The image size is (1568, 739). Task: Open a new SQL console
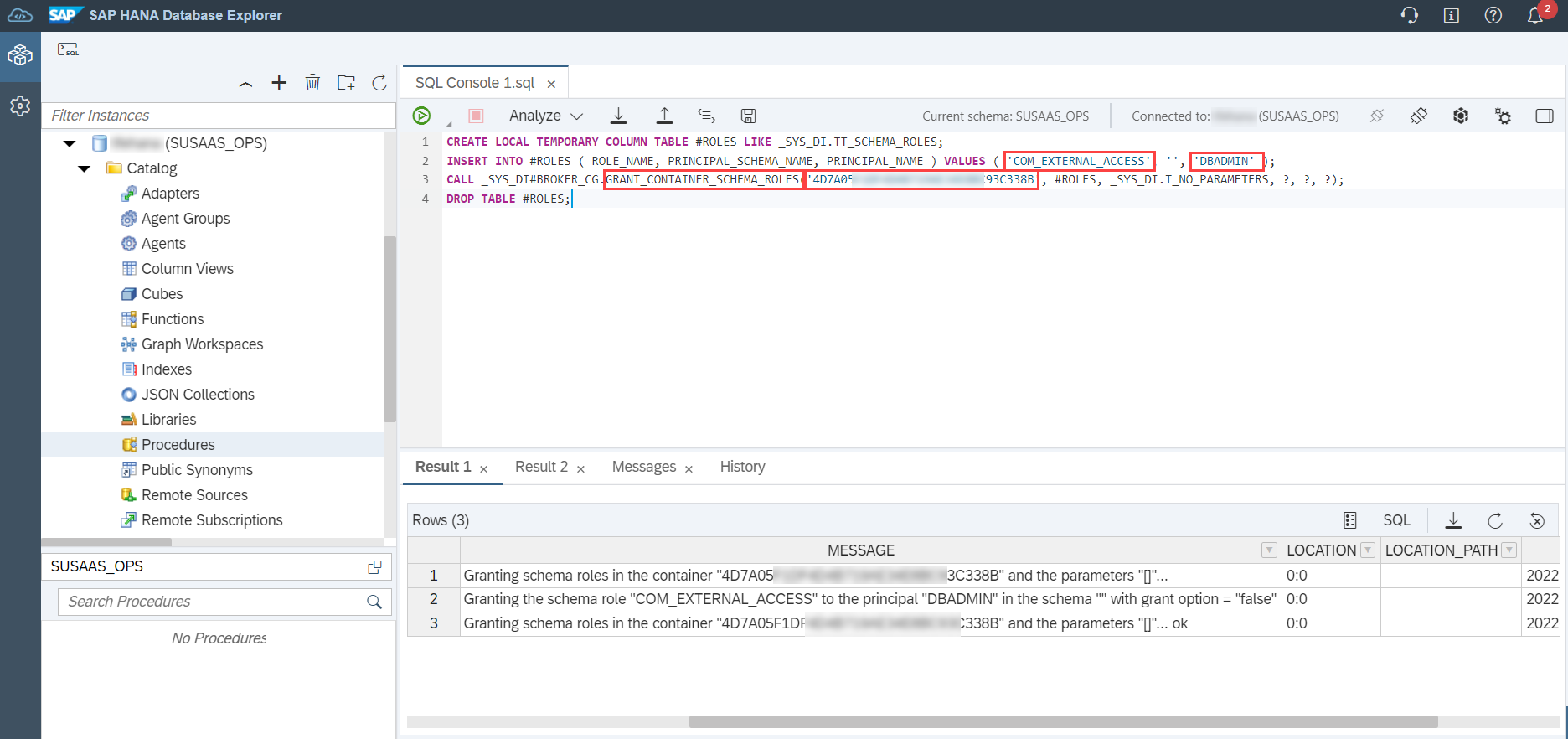coord(68,49)
